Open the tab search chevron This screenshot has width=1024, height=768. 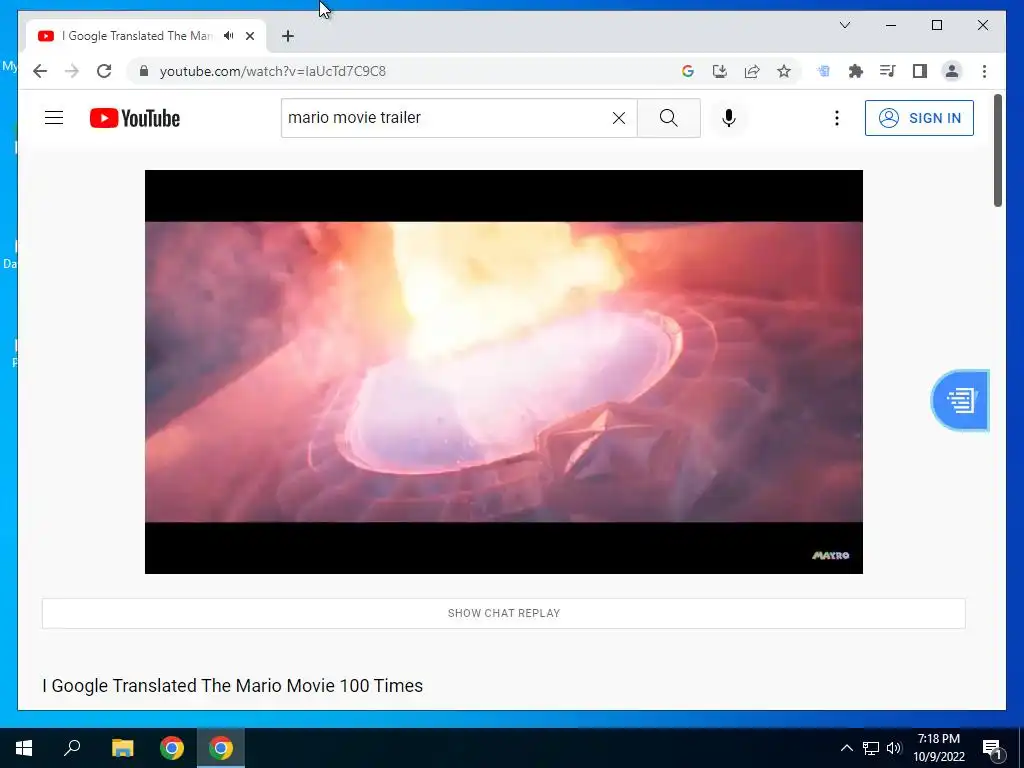tap(845, 25)
